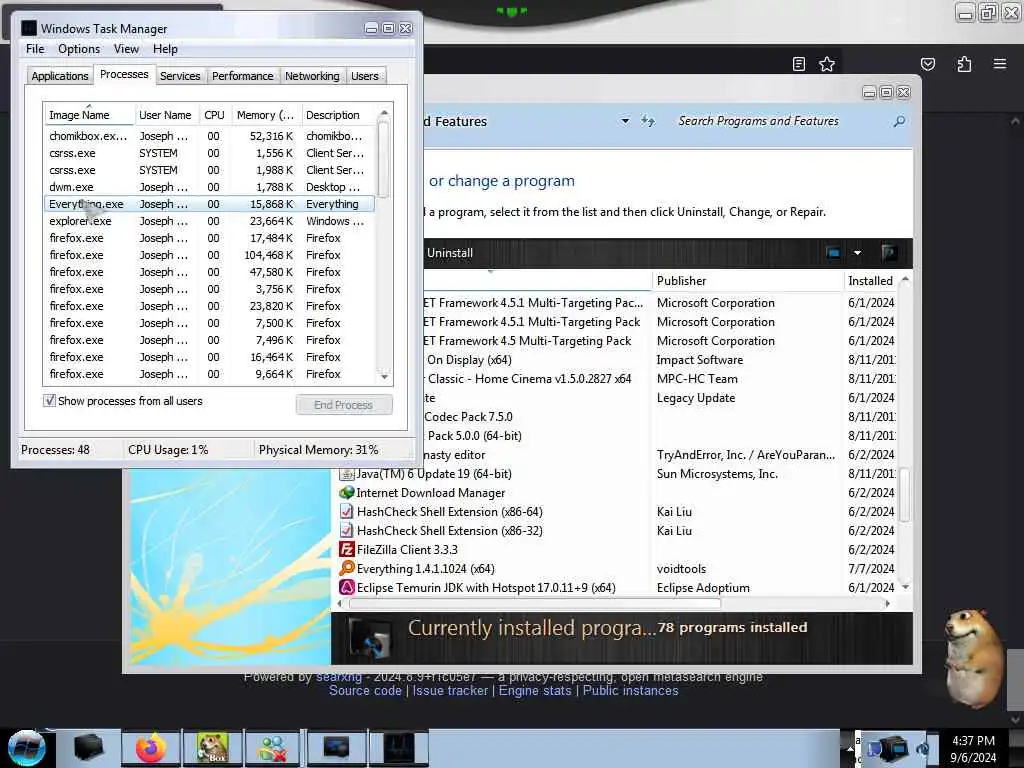The height and width of the screenshot is (768, 1024).
Task: Sort processes by Memory column
Action: (265, 115)
